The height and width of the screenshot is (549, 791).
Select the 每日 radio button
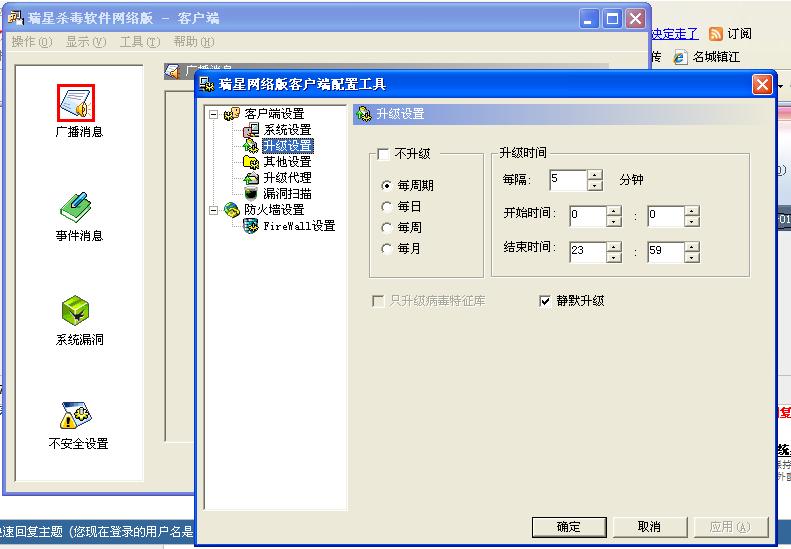(x=386, y=207)
